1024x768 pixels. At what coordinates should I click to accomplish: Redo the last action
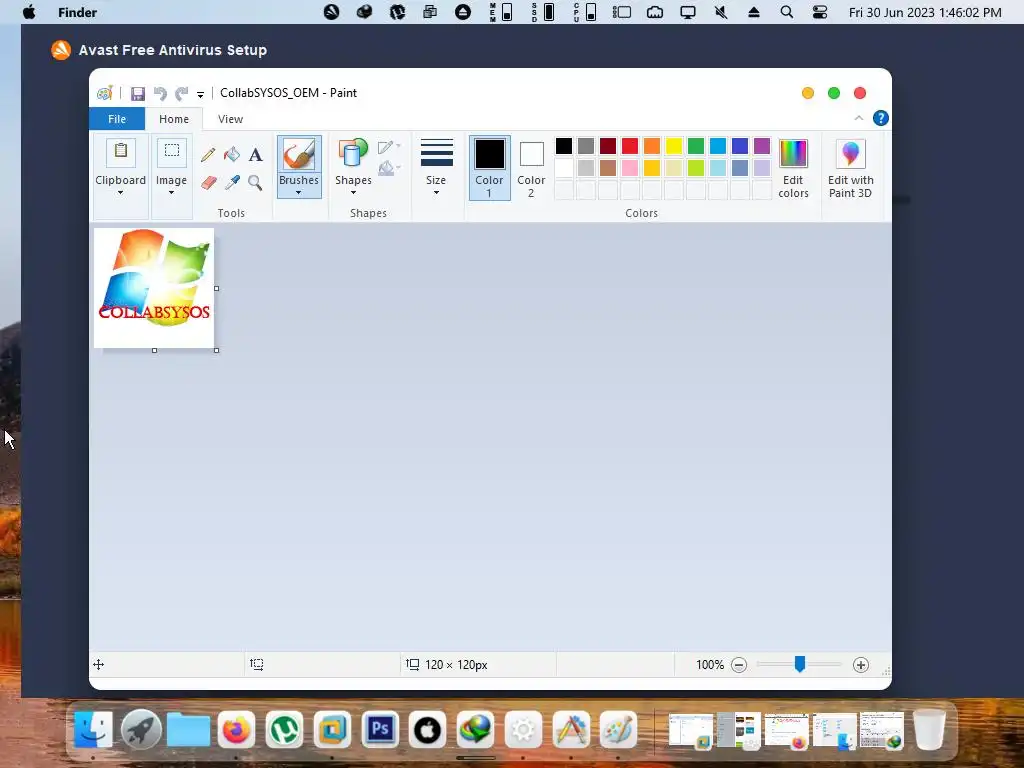coord(182,93)
